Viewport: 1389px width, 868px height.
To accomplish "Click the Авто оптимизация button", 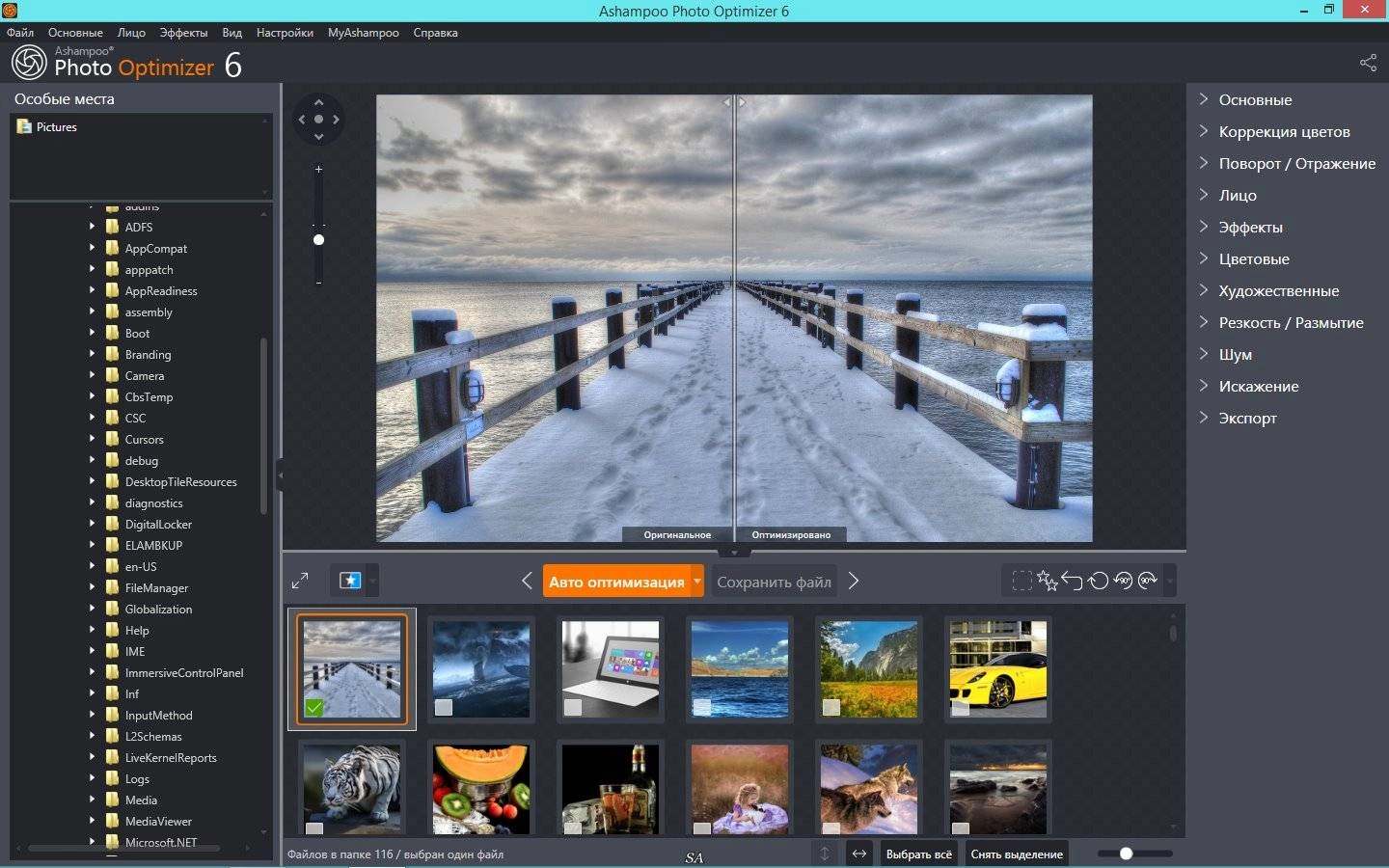I will [x=617, y=581].
